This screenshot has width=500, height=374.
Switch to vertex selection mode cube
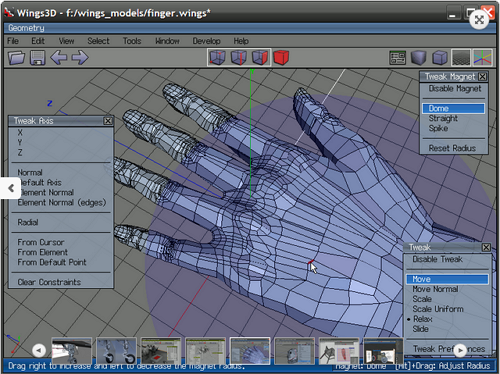(217, 58)
